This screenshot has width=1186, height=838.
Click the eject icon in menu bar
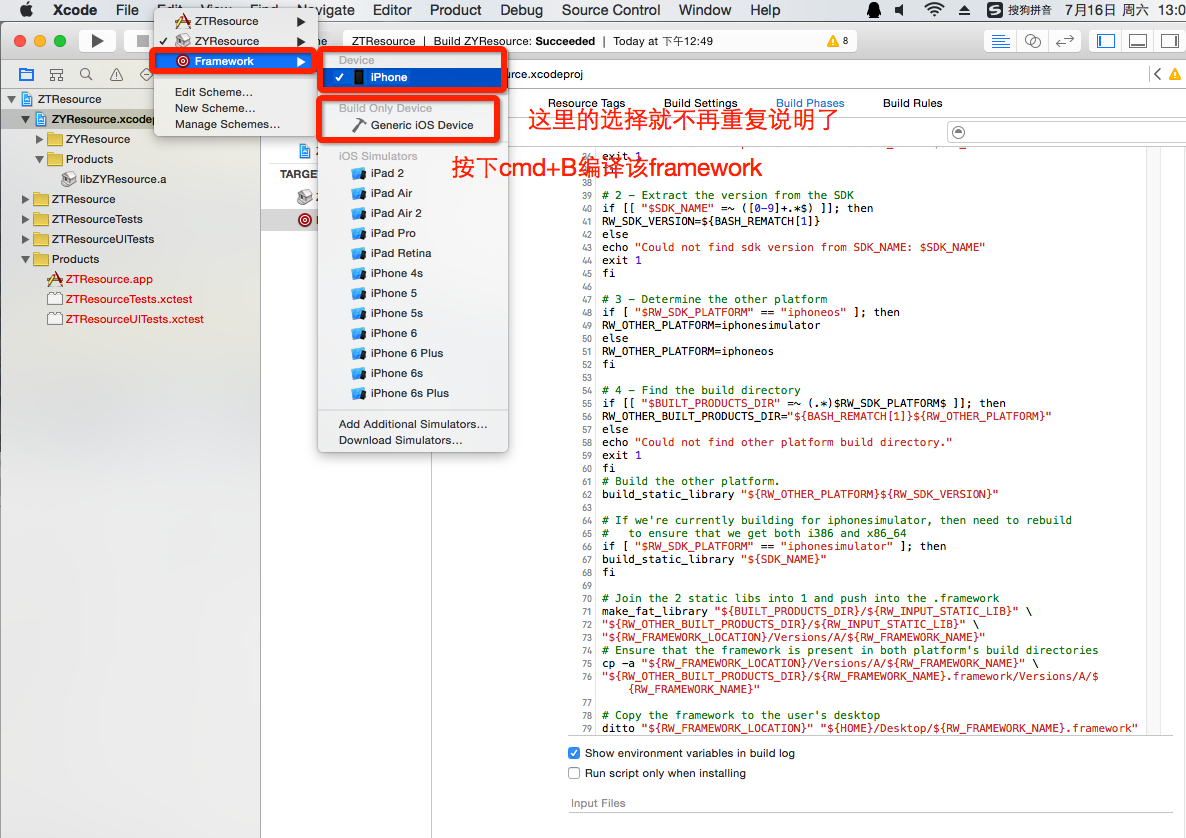(964, 10)
